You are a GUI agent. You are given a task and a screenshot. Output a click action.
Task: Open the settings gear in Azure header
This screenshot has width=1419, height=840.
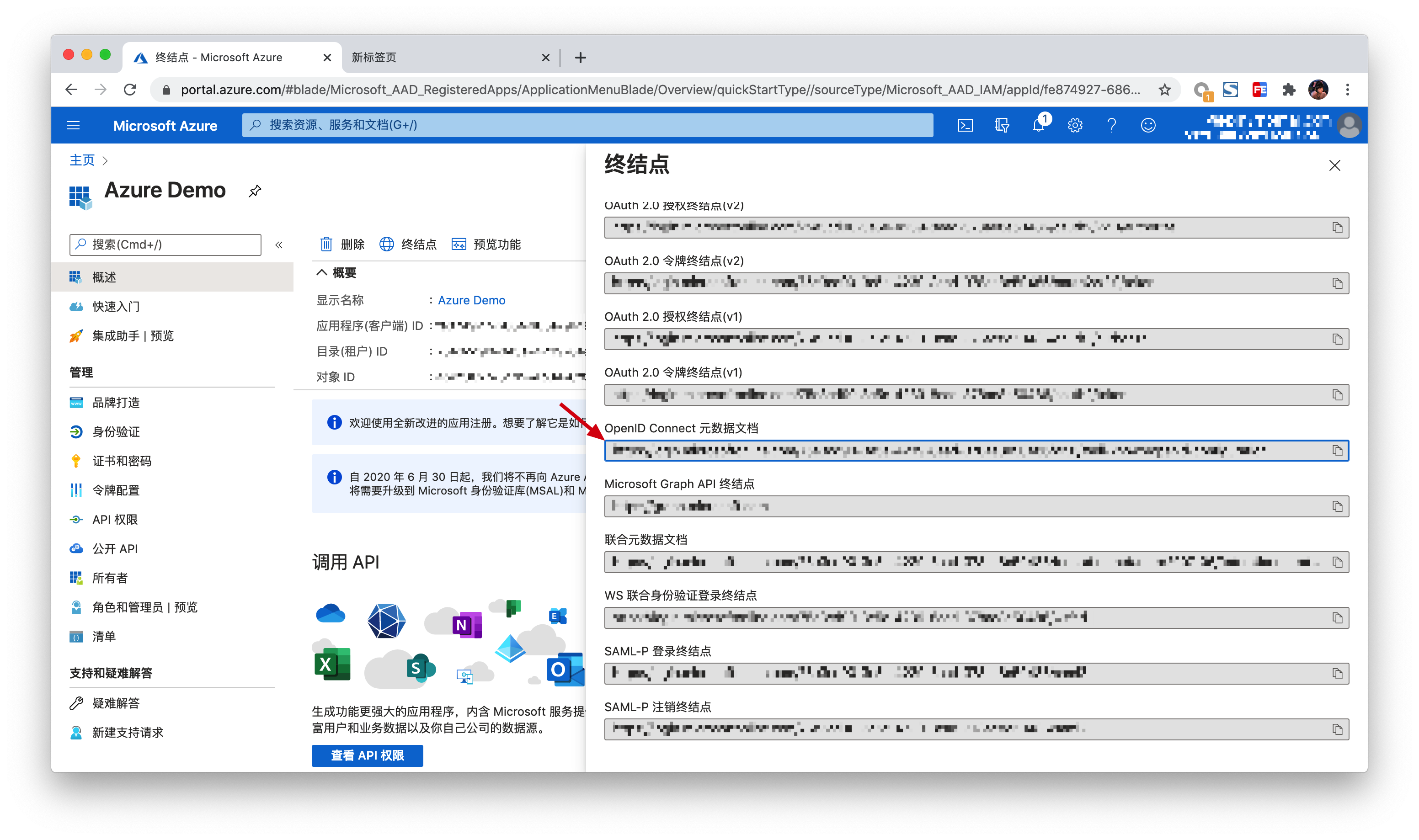(1075, 125)
